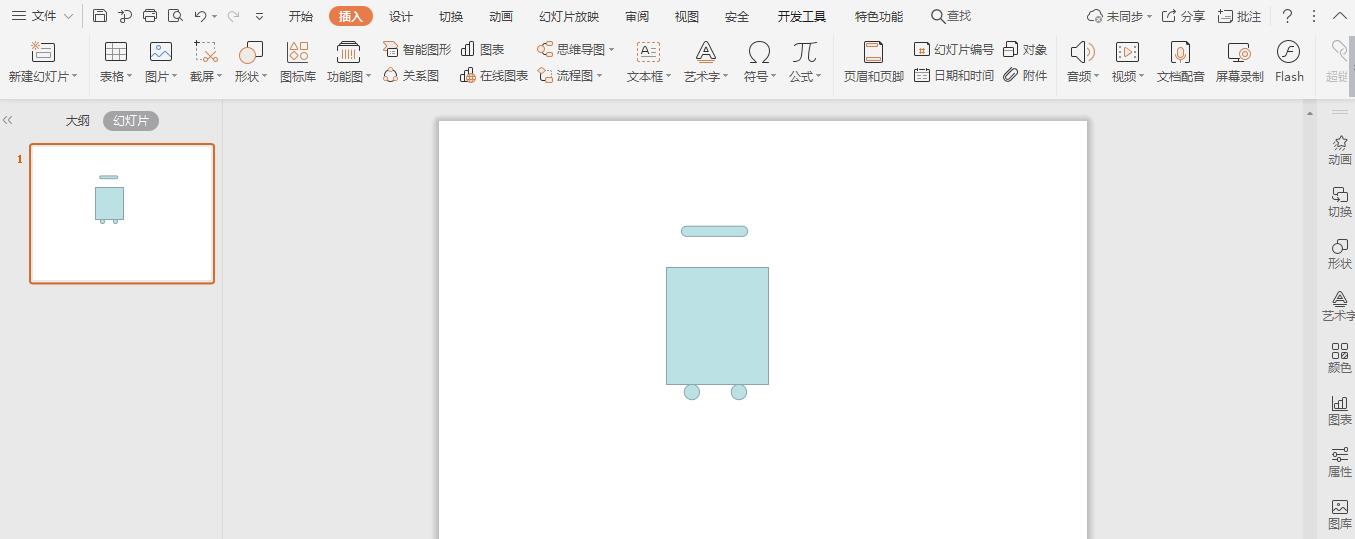Screen dimensions: 1355x539
Task: Open 切换 transition side panel
Action: (1339, 202)
